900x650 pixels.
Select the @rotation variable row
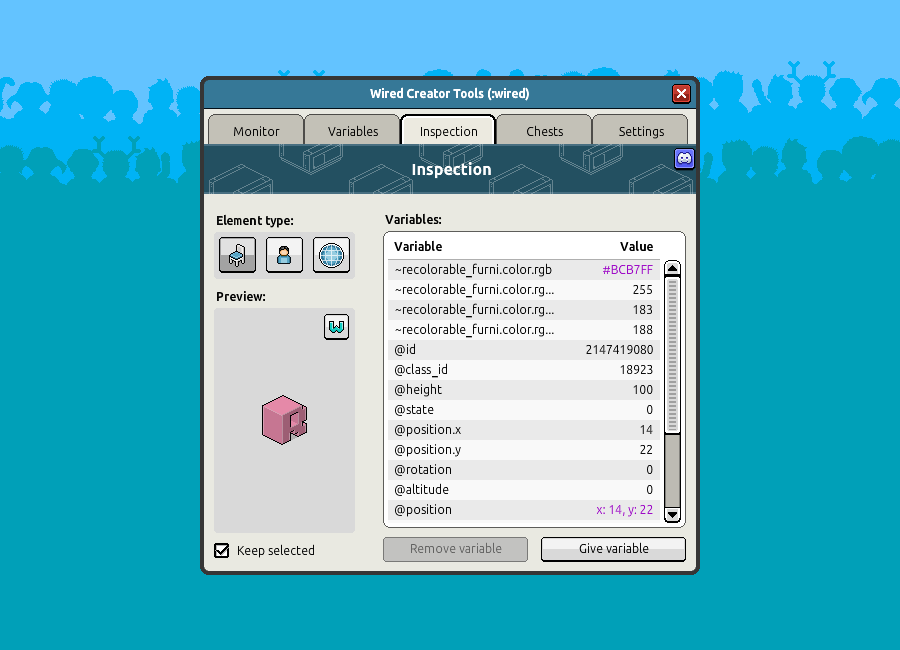click(x=523, y=470)
